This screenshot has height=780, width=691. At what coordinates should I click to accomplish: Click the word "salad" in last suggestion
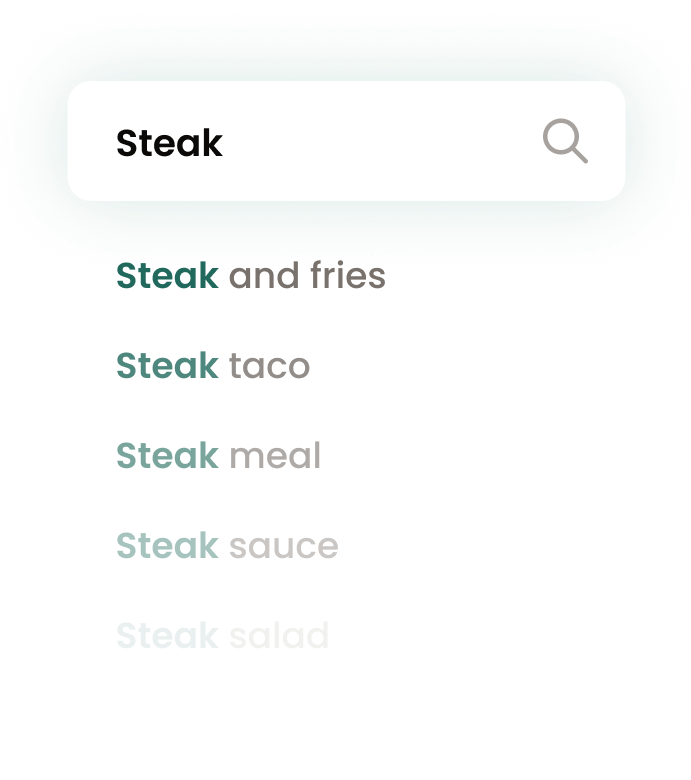tap(279, 635)
